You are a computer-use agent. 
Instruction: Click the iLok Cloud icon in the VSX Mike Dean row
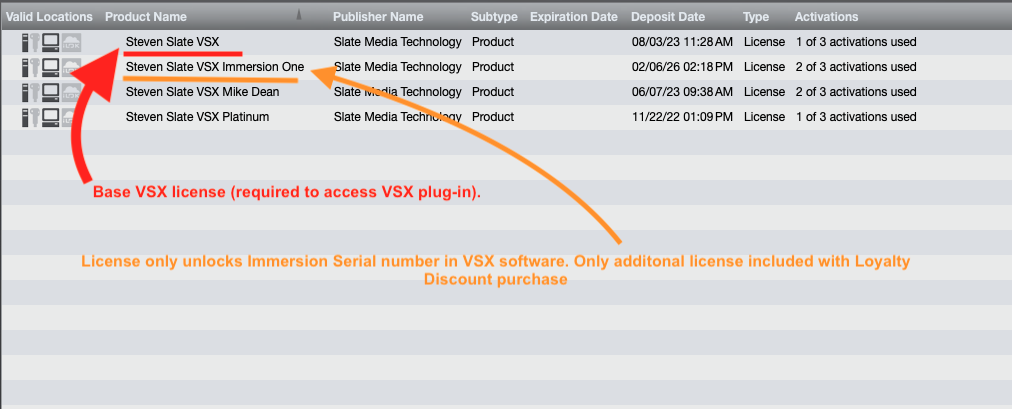click(x=71, y=92)
